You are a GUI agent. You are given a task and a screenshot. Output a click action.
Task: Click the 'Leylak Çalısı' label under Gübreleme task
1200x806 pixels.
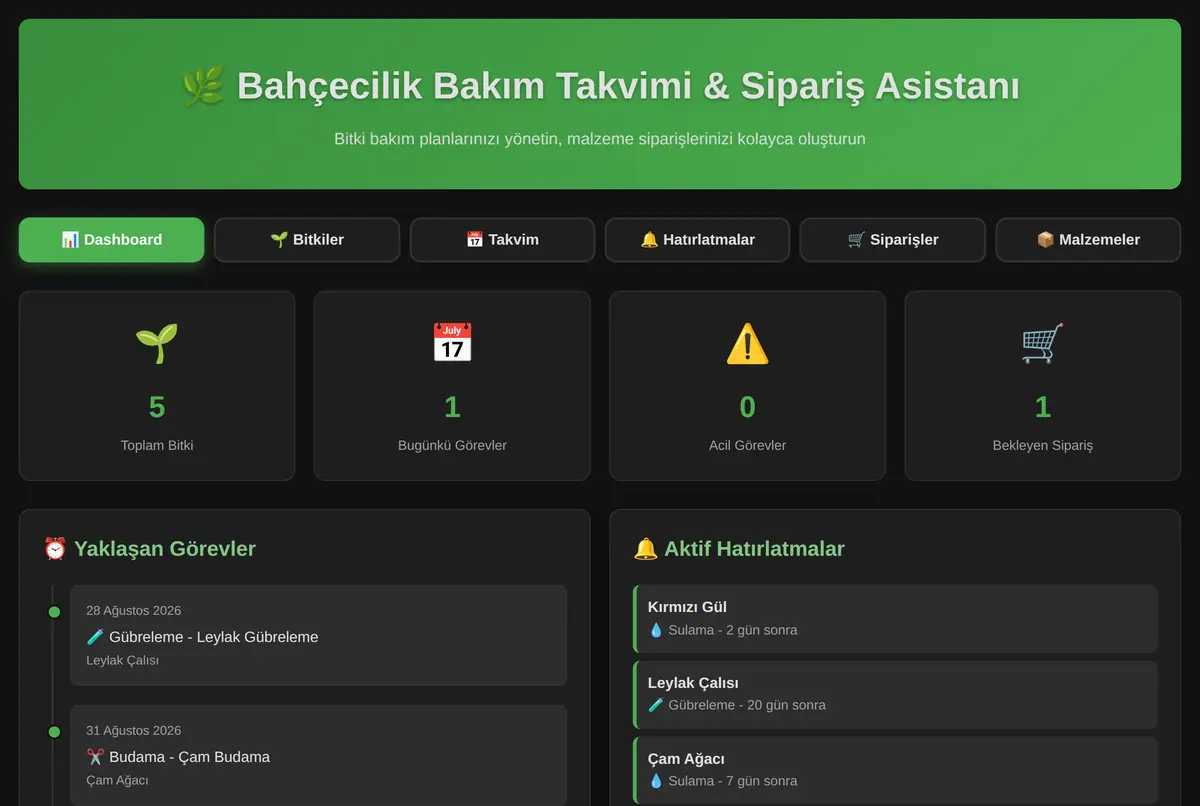[122, 661]
